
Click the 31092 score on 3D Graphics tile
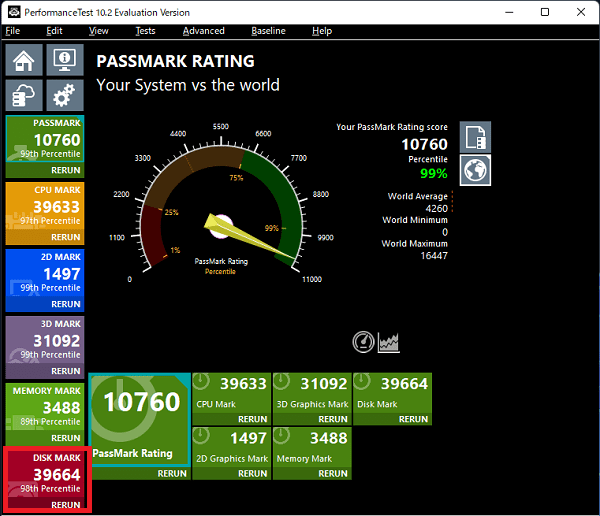(324, 384)
